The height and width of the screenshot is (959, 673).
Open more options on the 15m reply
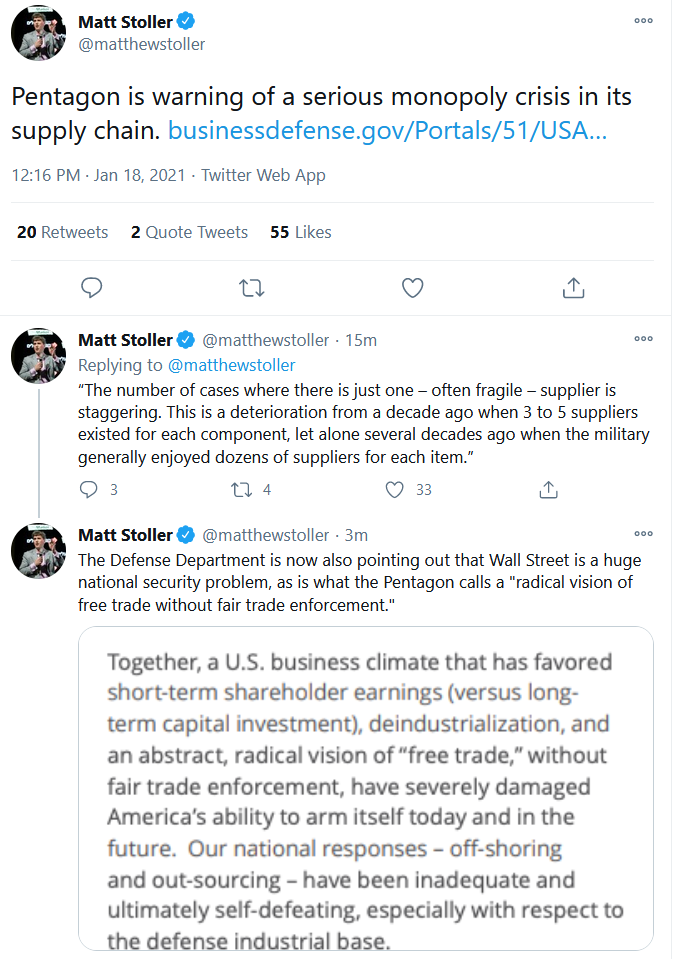point(644,339)
